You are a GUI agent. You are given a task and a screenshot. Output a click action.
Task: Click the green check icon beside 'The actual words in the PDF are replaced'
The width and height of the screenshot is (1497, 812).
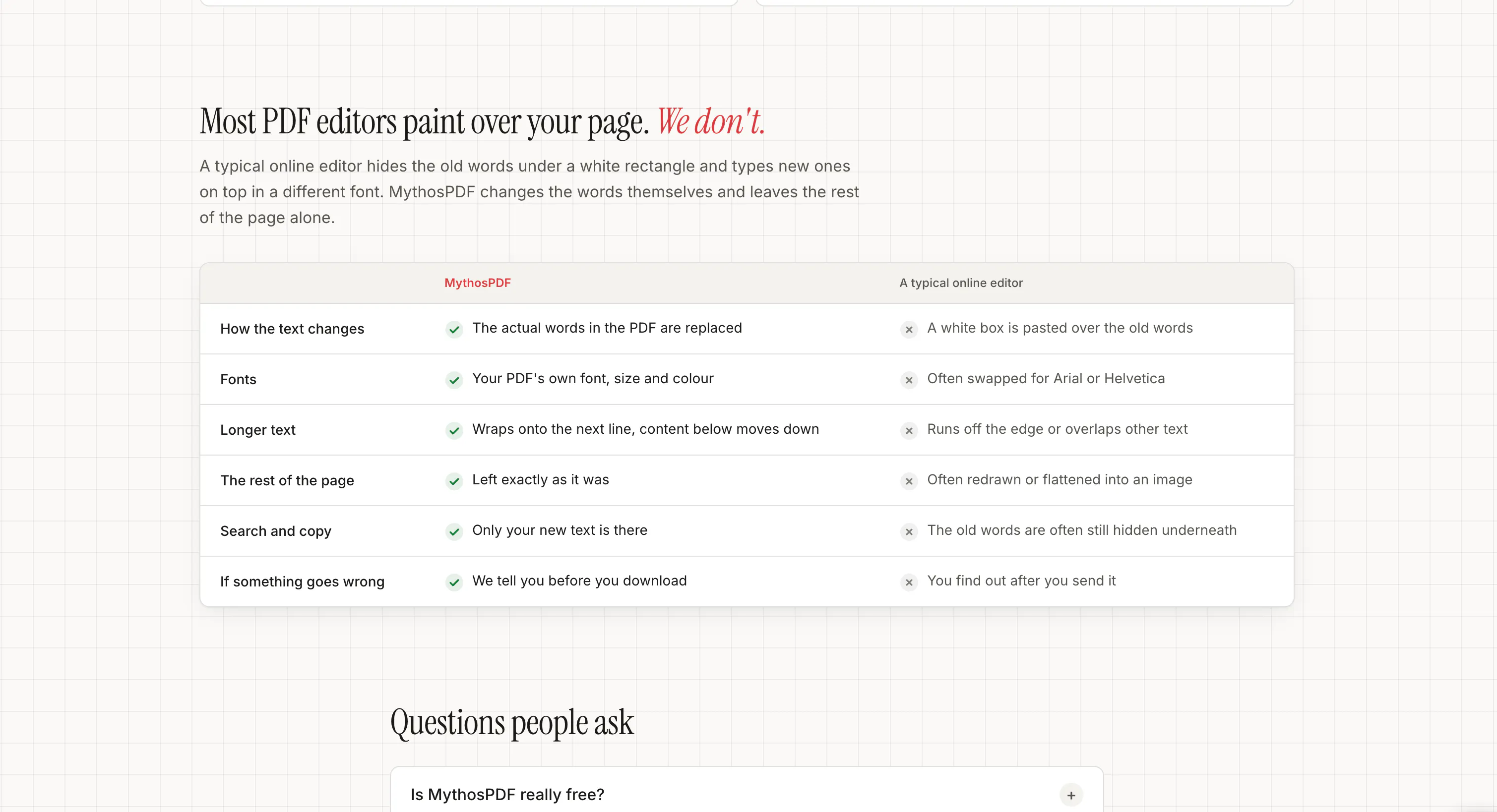click(454, 329)
